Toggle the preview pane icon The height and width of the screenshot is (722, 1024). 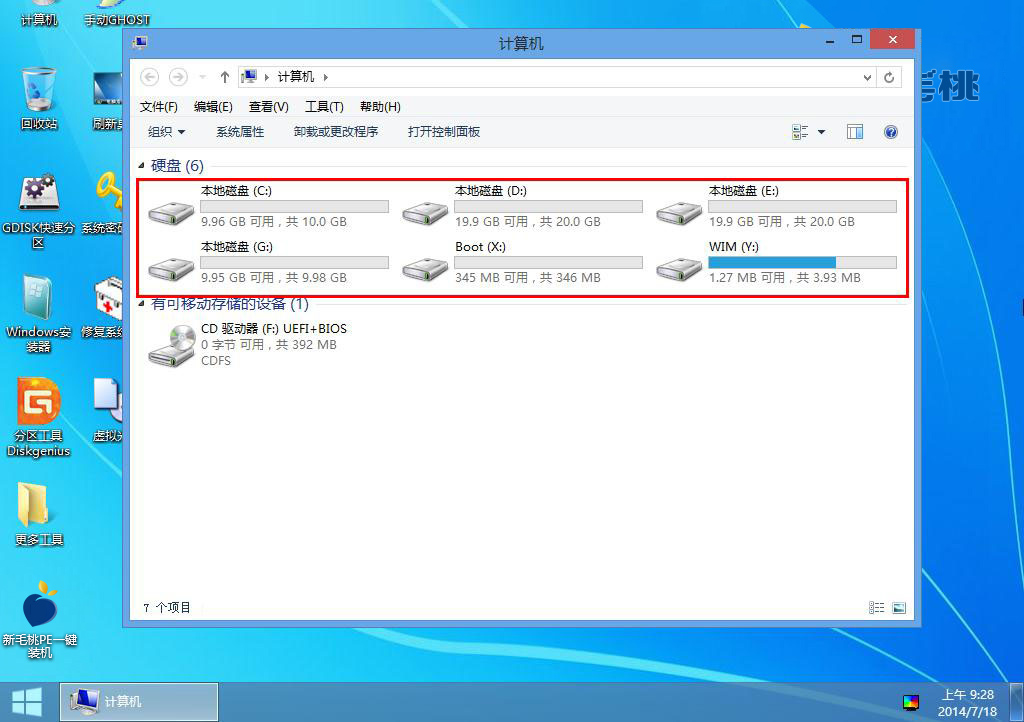click(x=855, y=132)
